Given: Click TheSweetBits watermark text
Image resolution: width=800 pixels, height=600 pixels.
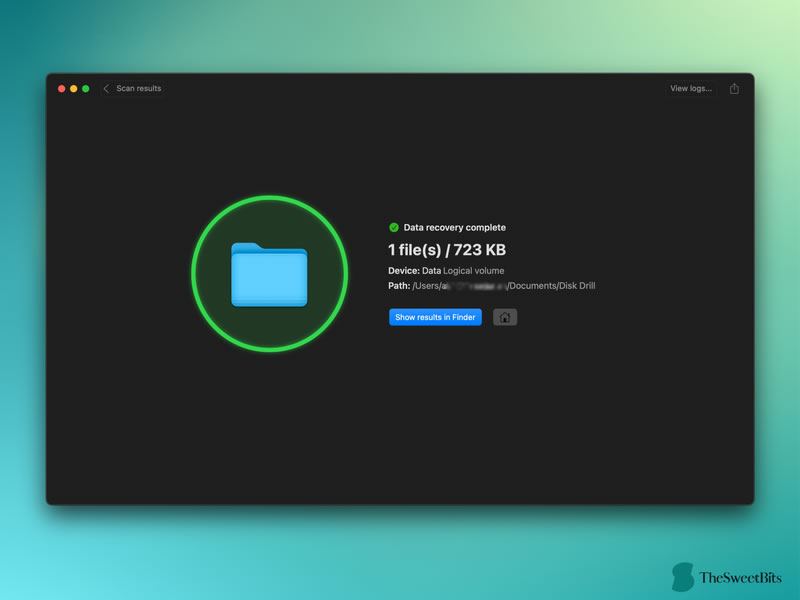Looking at the screenshot, I should (x=740, y=578).
